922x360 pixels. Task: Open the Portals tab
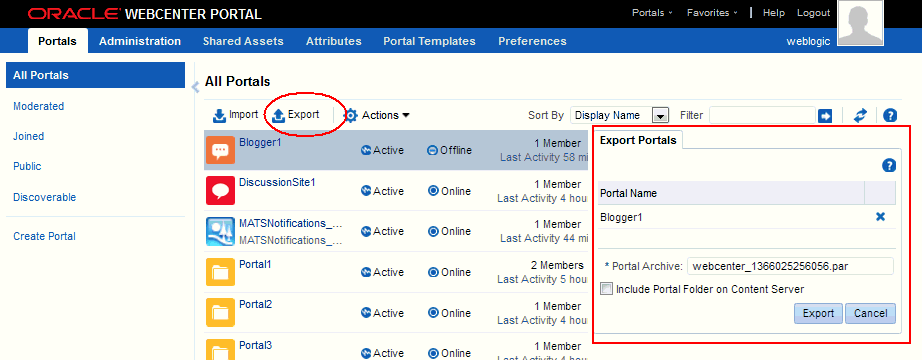tap(58, 41)
